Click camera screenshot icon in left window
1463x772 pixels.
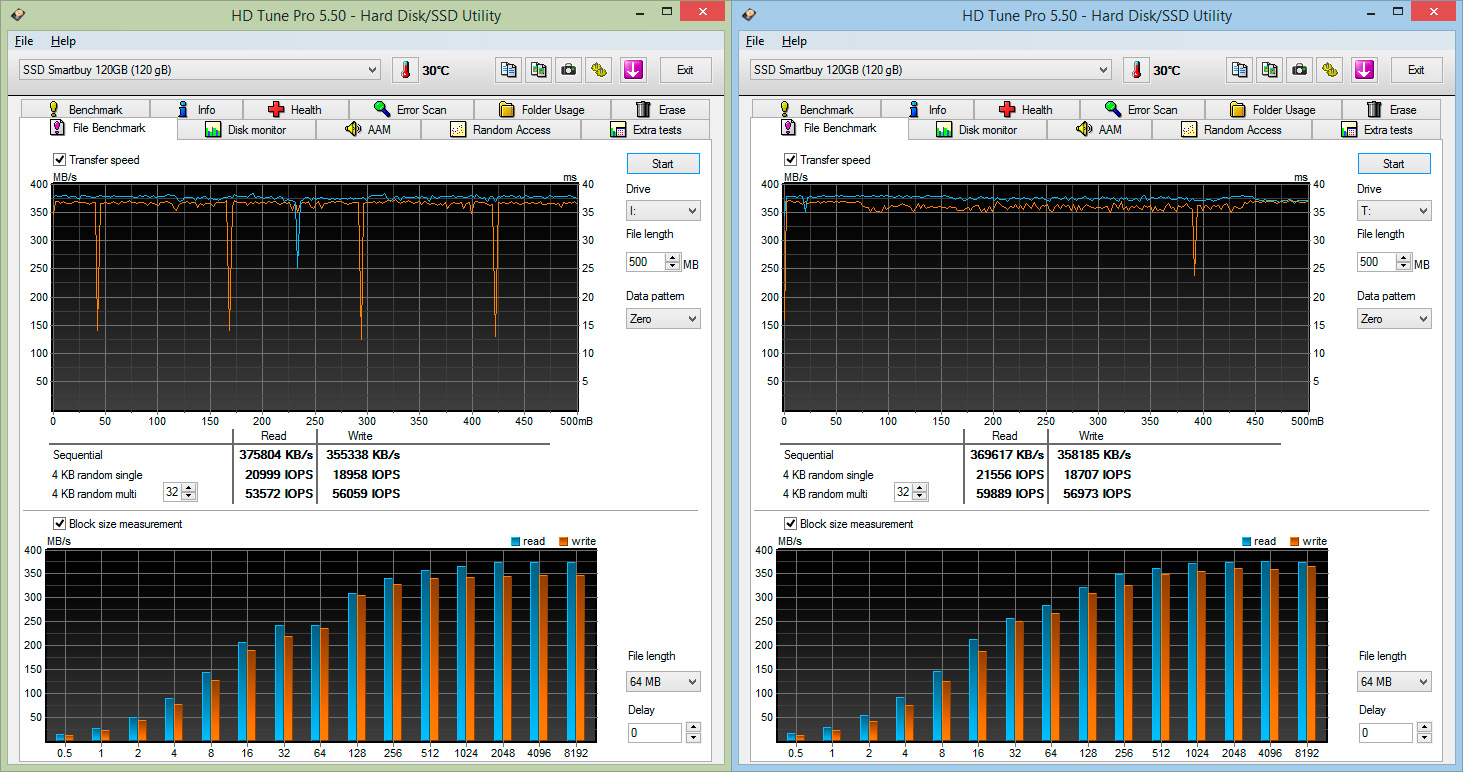point(568,70)
